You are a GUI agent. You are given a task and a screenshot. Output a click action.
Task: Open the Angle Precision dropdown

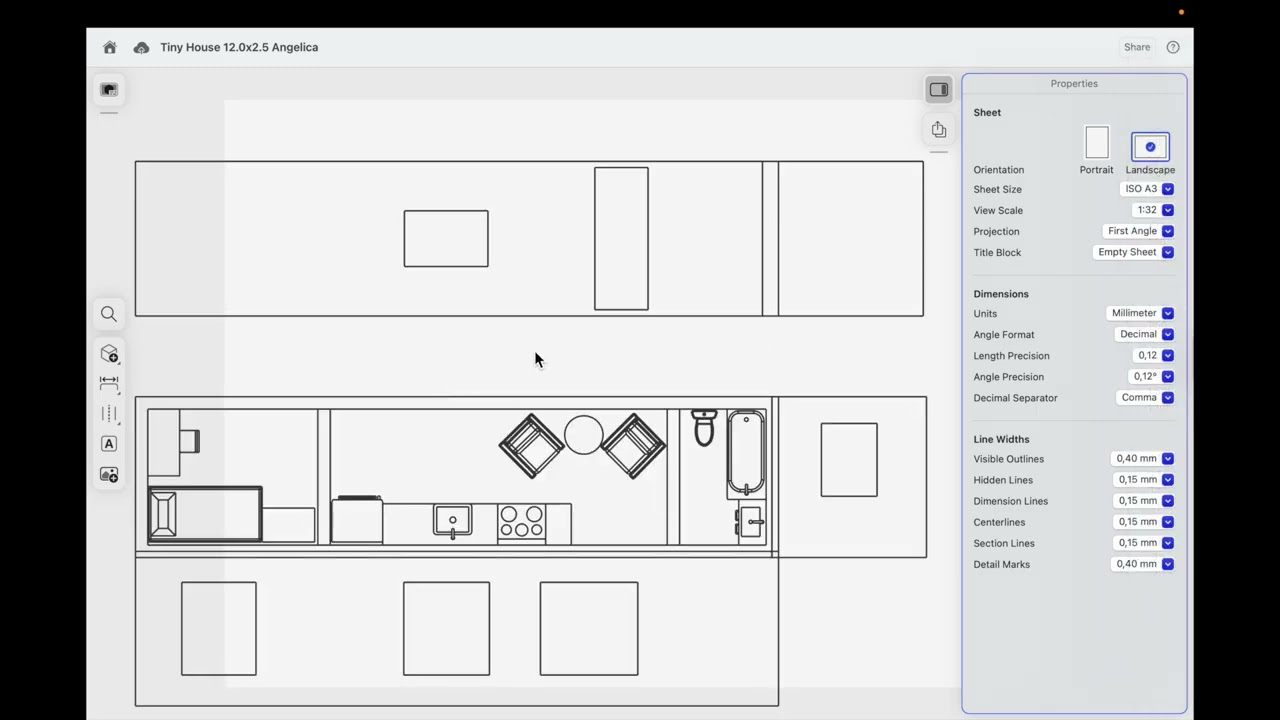(1152, 376)
